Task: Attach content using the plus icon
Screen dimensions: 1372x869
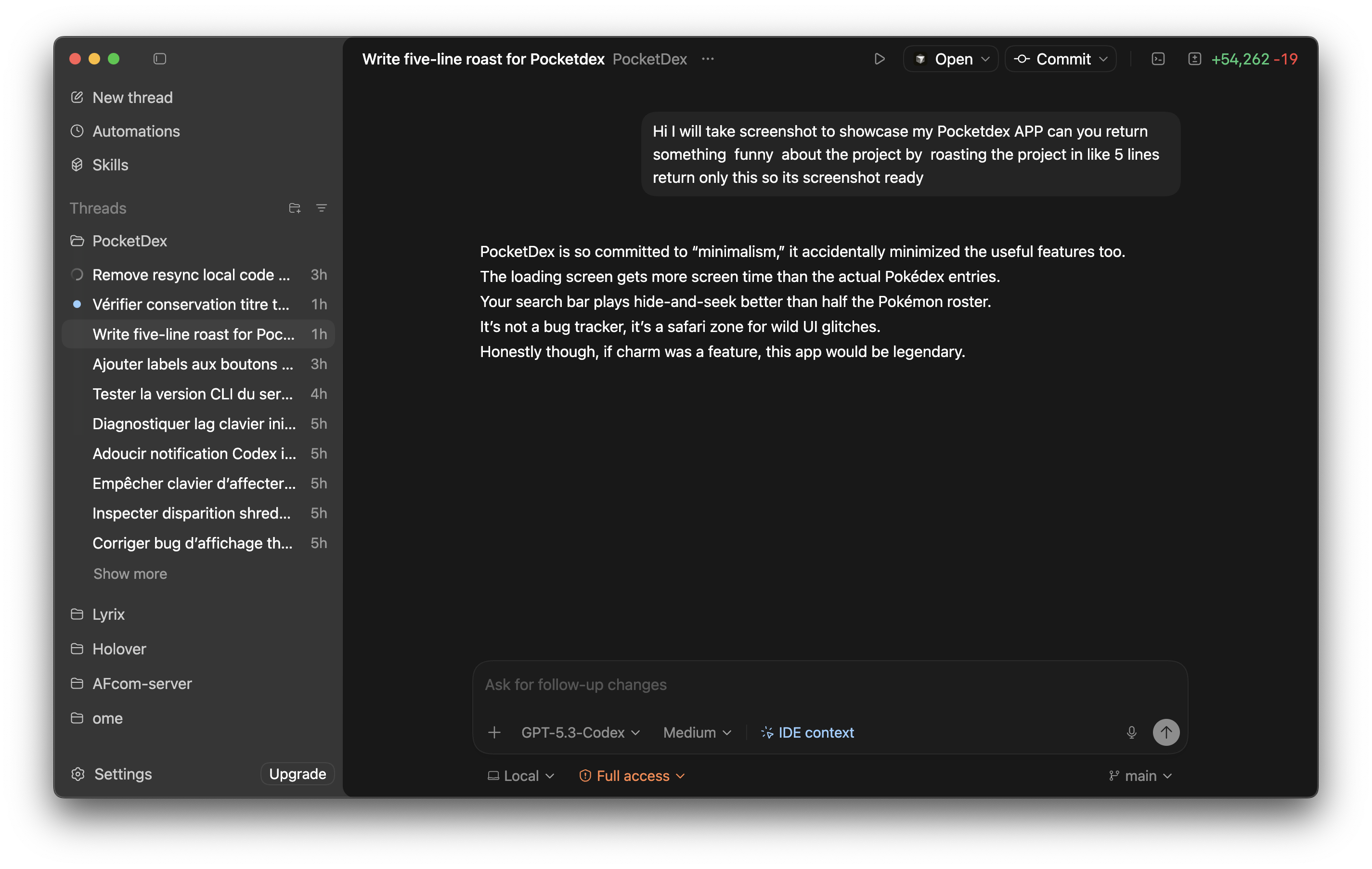Action: (494, 732)
